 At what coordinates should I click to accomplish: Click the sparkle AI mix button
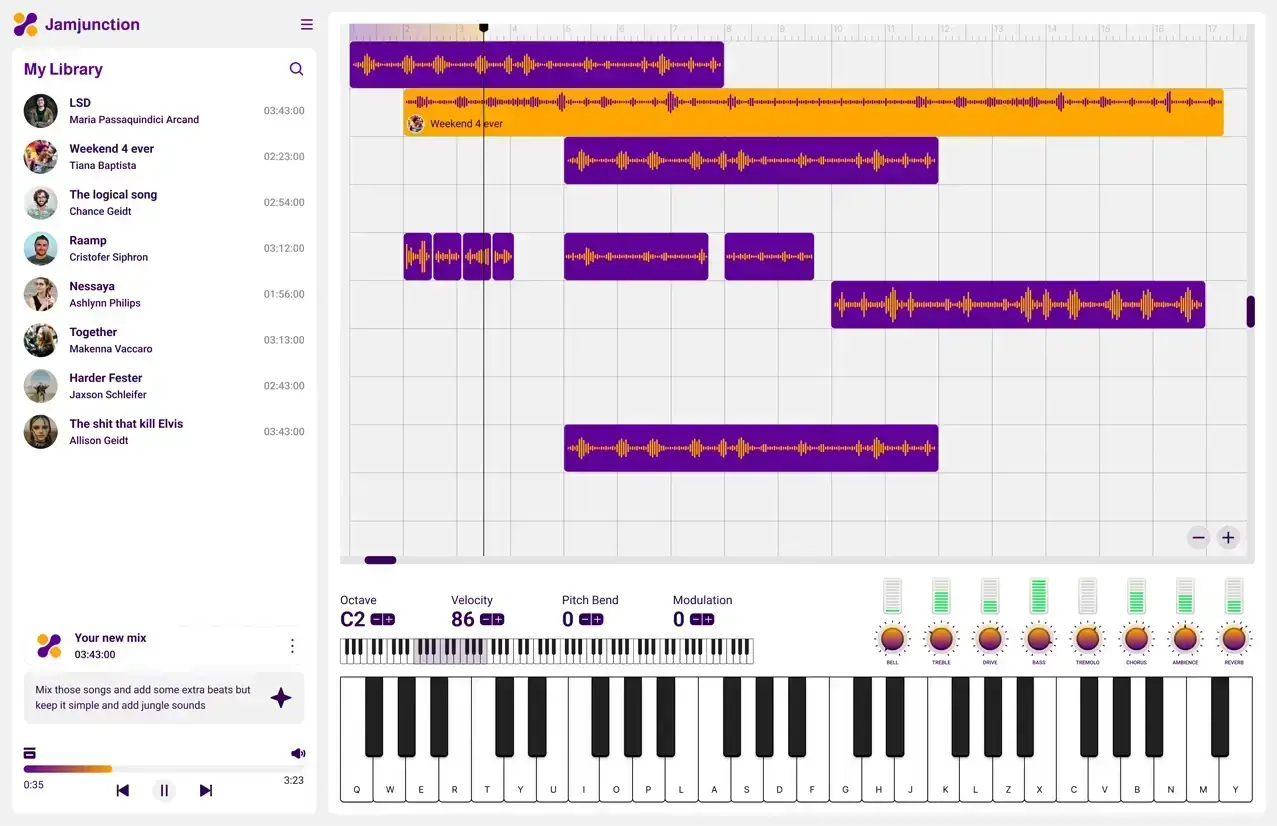pos(281,697)
